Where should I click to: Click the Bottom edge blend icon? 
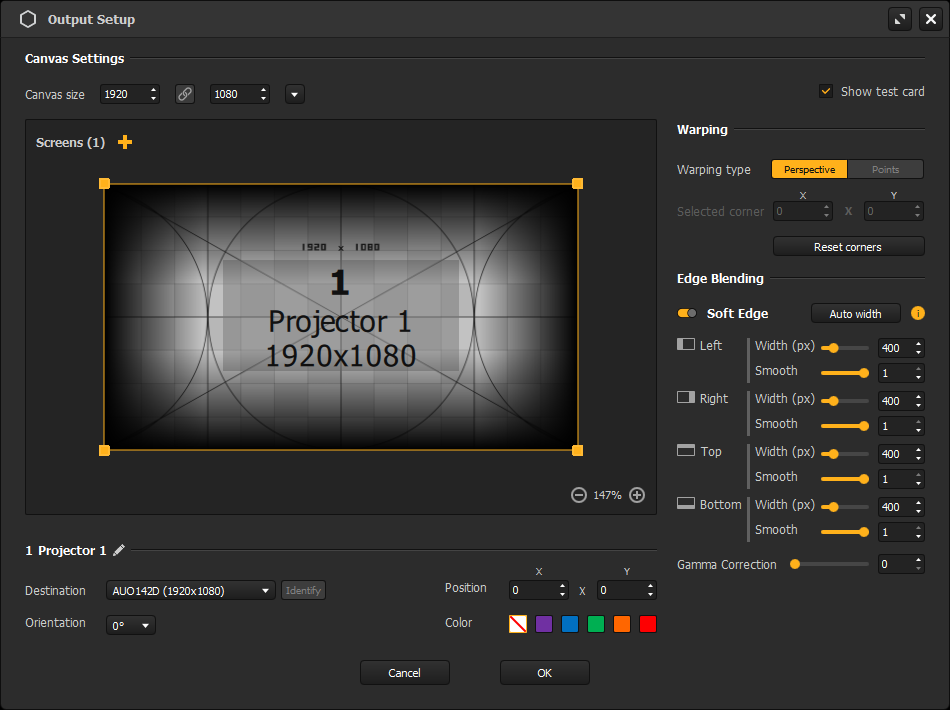[x=686, y=504]
